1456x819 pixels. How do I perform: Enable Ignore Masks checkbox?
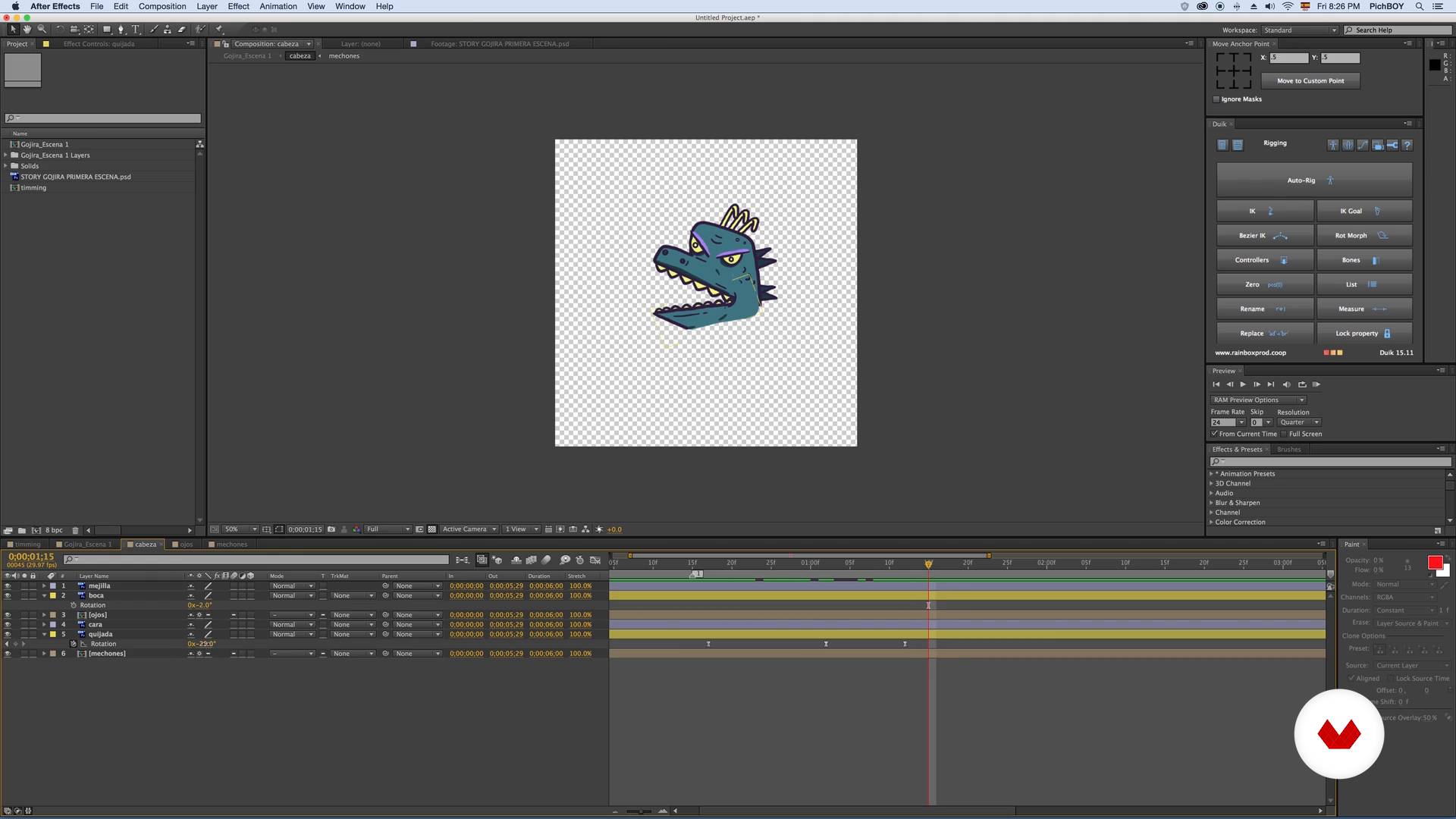1216,99
